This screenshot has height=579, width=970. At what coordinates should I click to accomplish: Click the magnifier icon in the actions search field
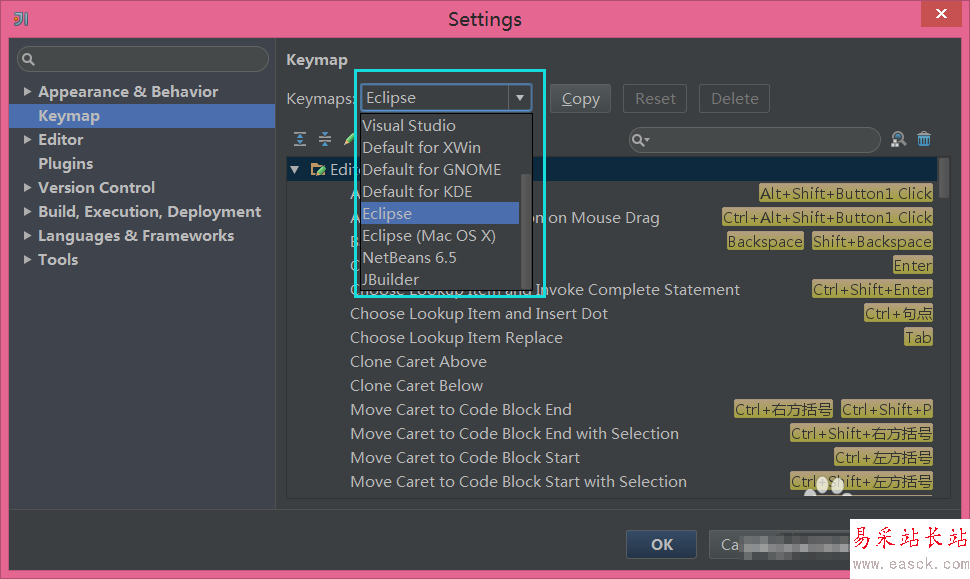640,140
